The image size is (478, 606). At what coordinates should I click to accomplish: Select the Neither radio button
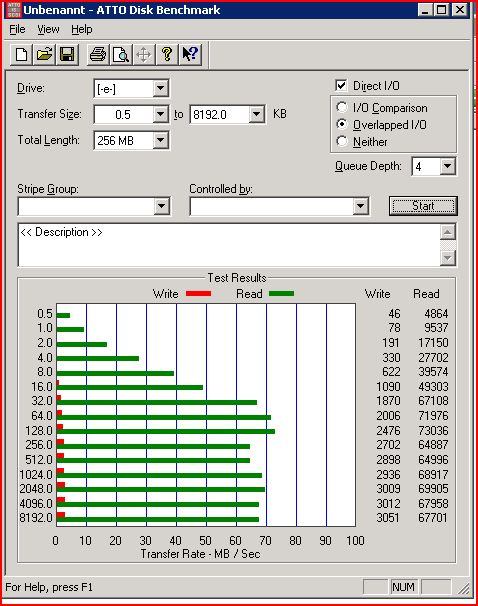(342, 141)
